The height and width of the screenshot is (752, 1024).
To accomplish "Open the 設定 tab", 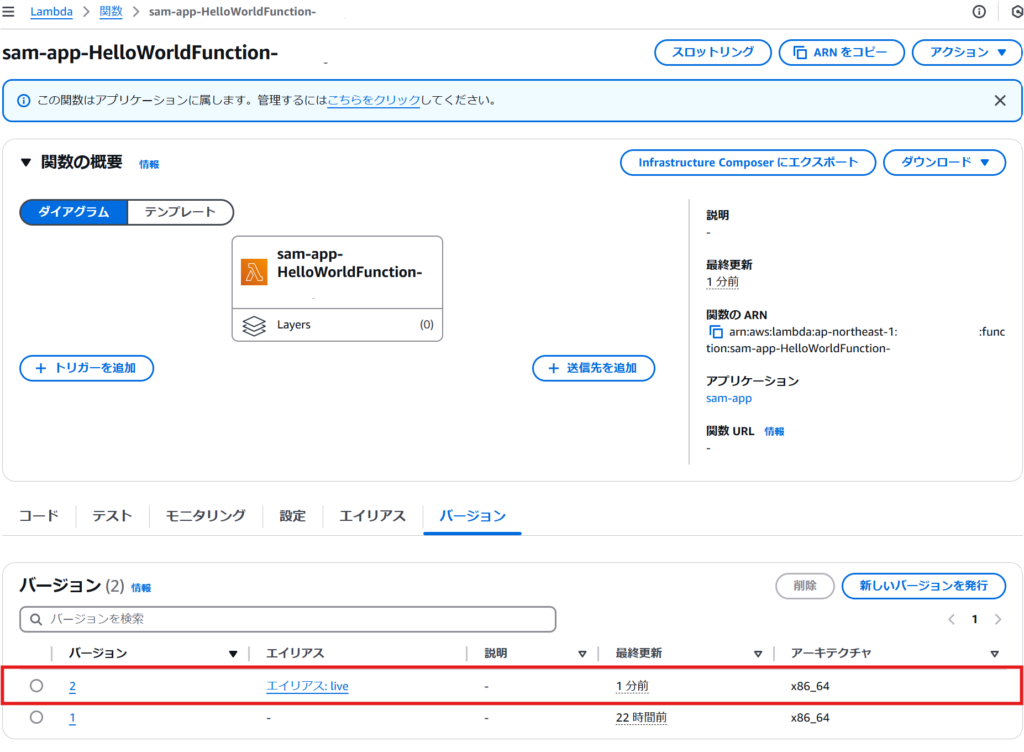I will pyautogui.click(x=293, y=516).
